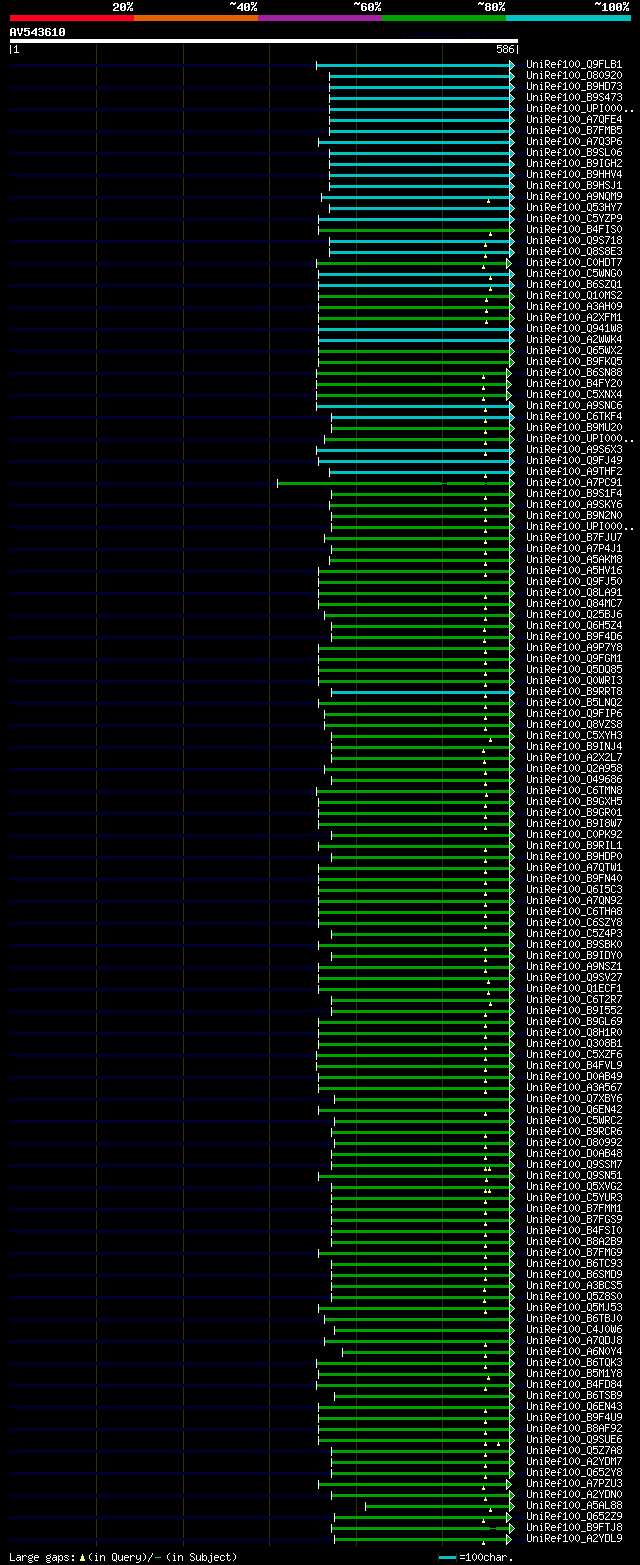Select the UniRef100_Q0WRI3 entry

[574, 680]
